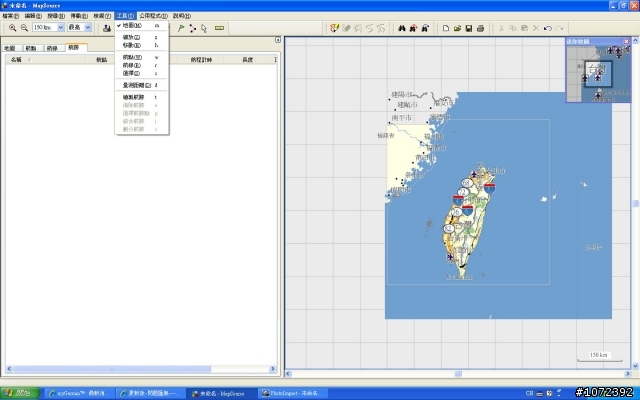Choose hand tool entry with shortcut h
The image size is (640, 400).
pyautogui.click(x=141, y=45)
